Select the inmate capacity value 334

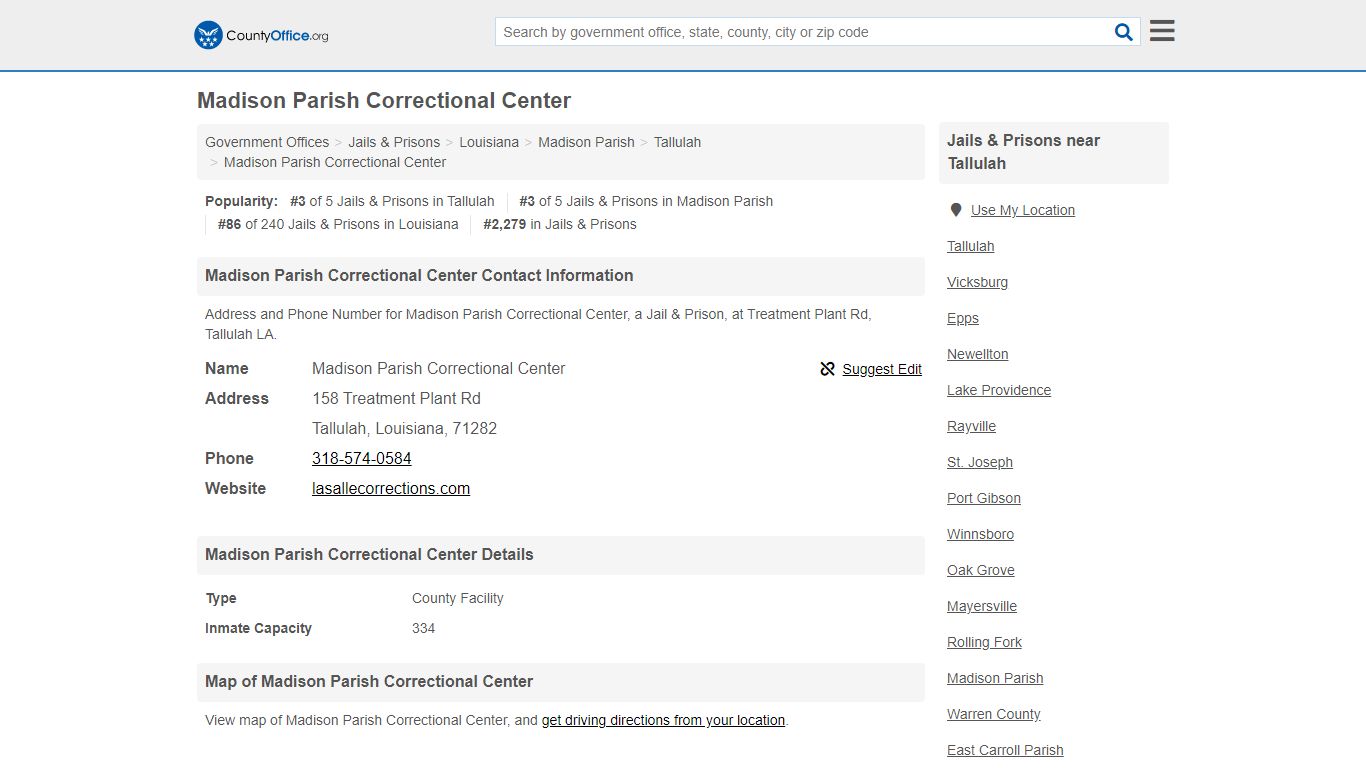pyautogui.click(x=423, y=628)
